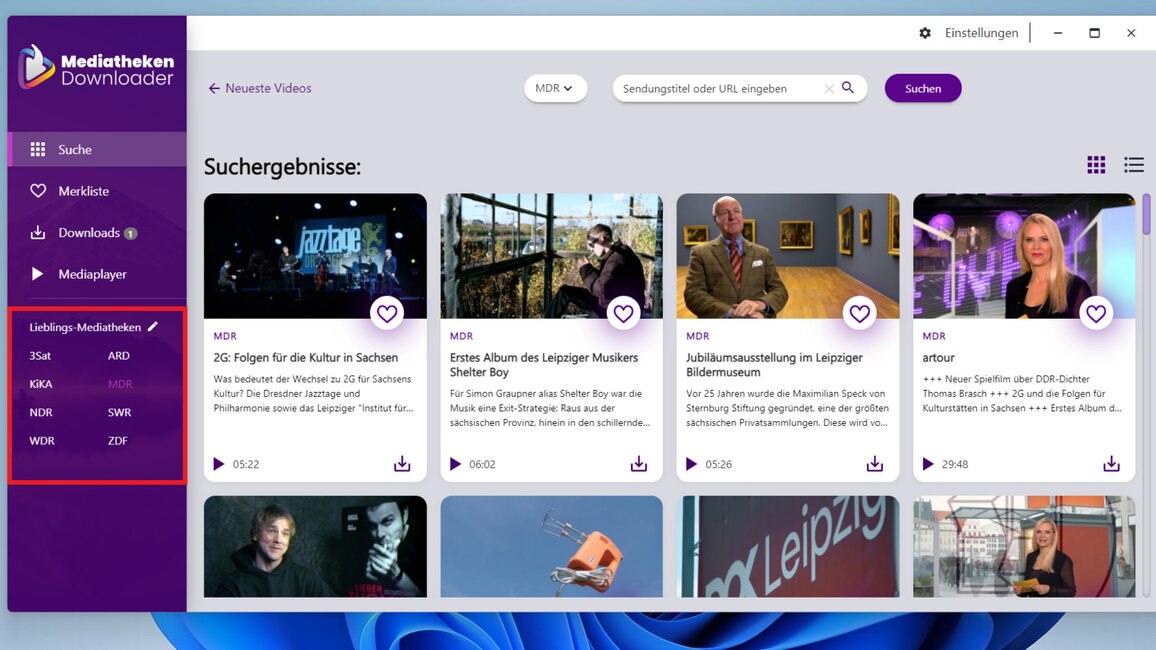Screen dimensions: 1156x650
Task: Open the MDR channel dropdown
Action: (554, 88)
